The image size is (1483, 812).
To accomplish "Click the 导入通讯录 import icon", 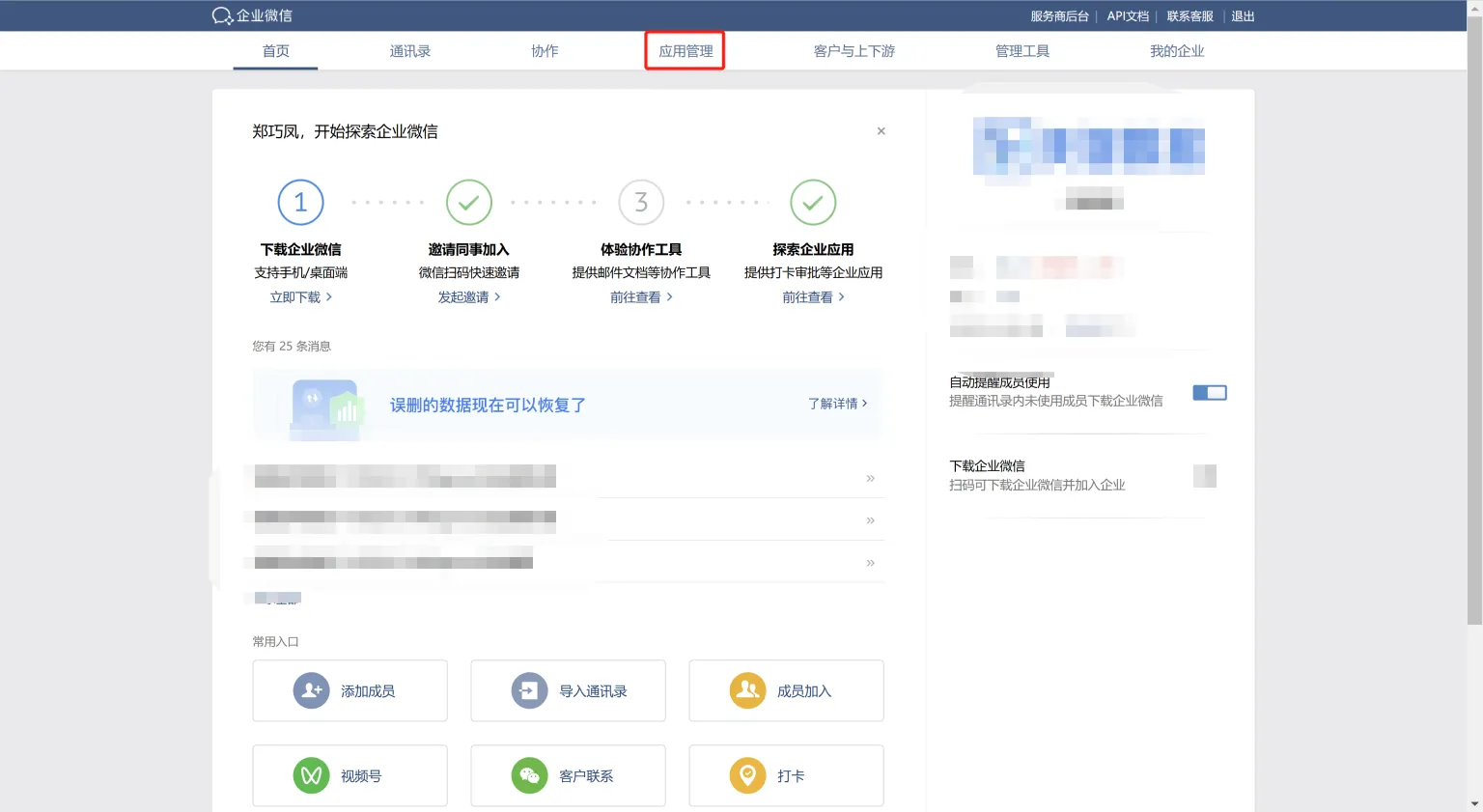I will pyautogui.click(x=529, y=690).
